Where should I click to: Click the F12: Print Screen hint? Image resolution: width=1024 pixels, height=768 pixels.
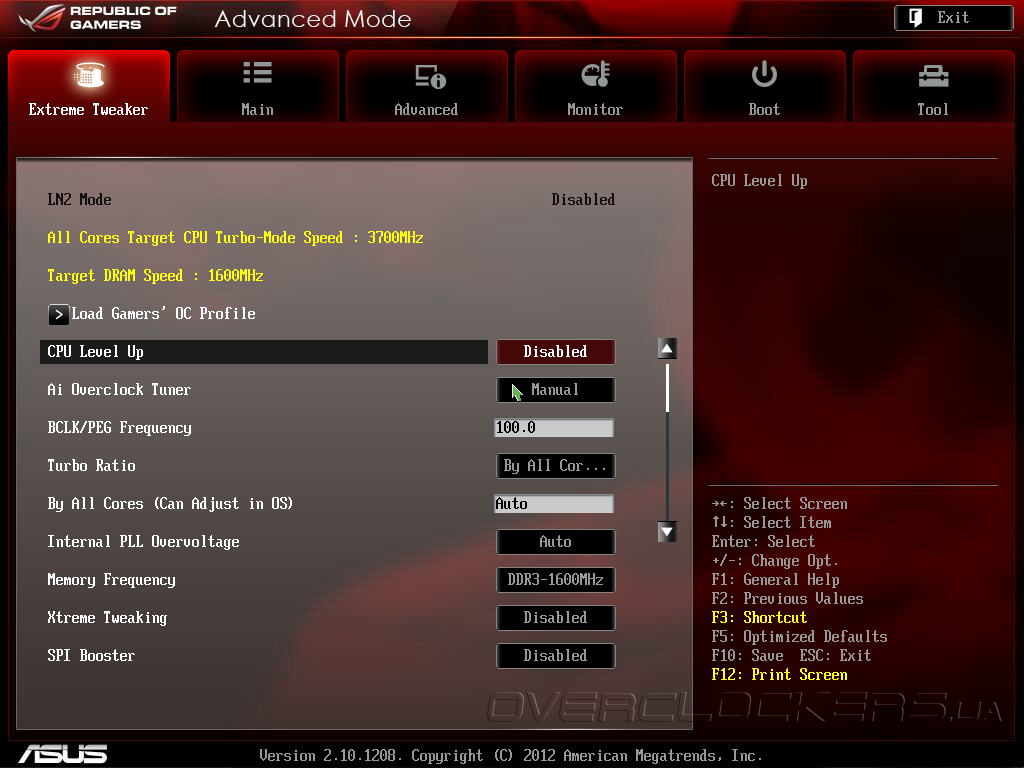[779, 675]
